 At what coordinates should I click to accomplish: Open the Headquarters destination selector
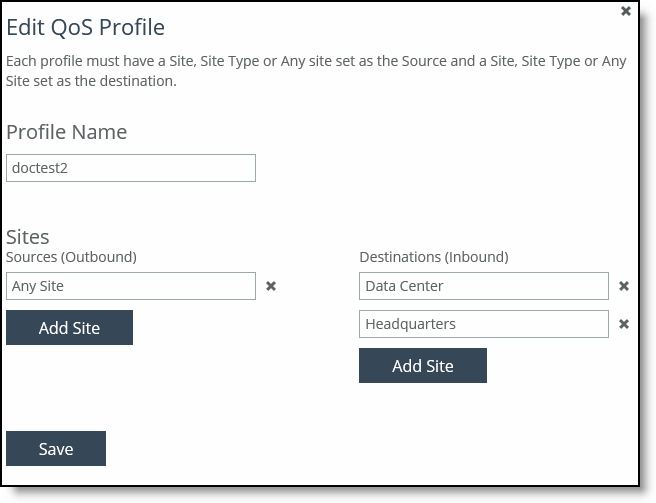(x=484, y=324)
